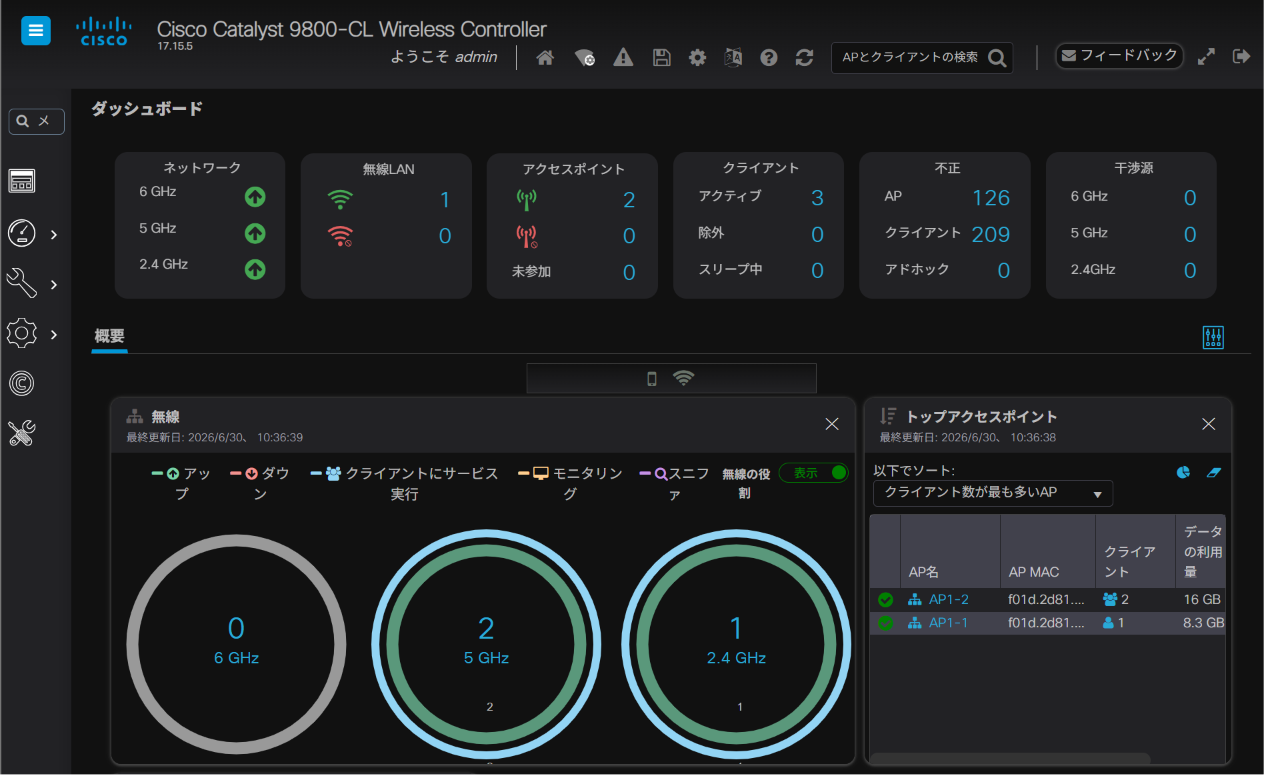Click the 5 GHz radio donut chart
Viewport: 1264px width, 775px height.
pos(486,643)
